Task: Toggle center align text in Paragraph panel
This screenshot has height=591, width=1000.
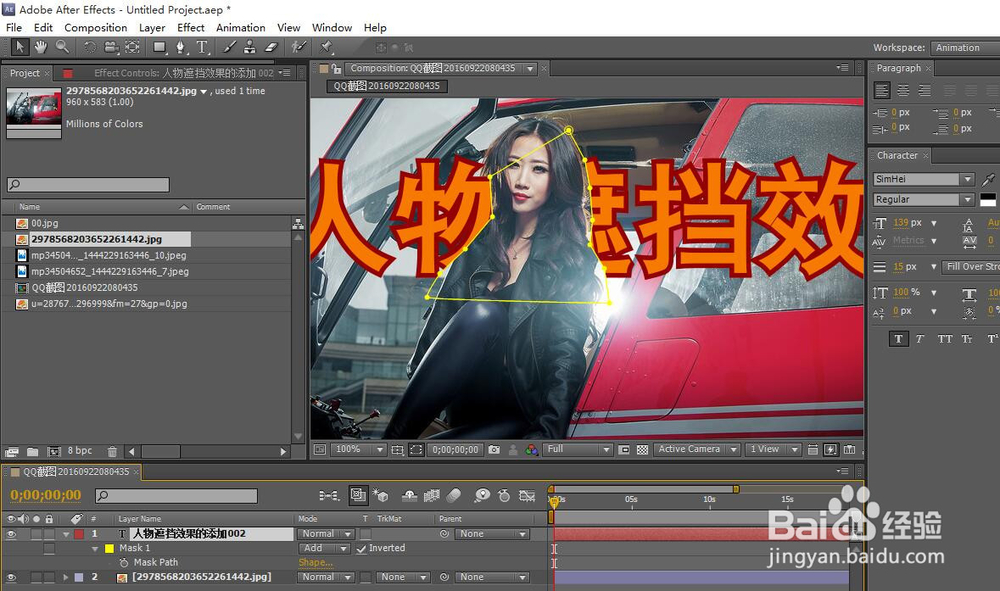Action: [x=903, y=91]
